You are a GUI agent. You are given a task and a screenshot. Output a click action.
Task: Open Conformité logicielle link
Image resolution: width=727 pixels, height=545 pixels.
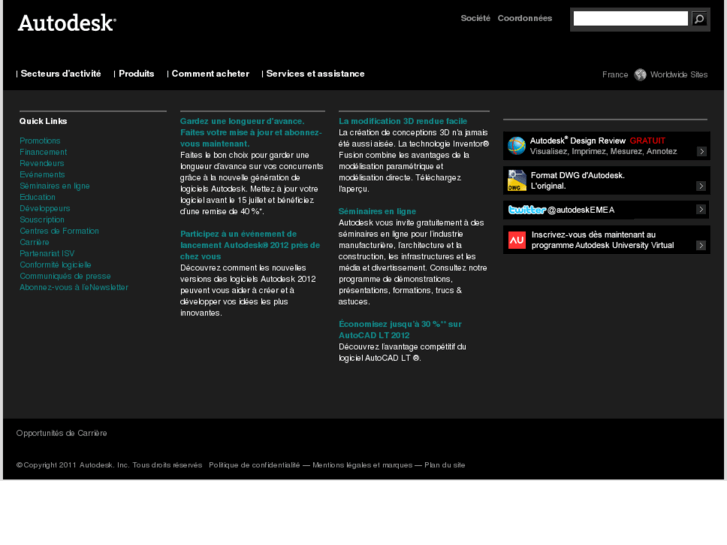(55, 265)
